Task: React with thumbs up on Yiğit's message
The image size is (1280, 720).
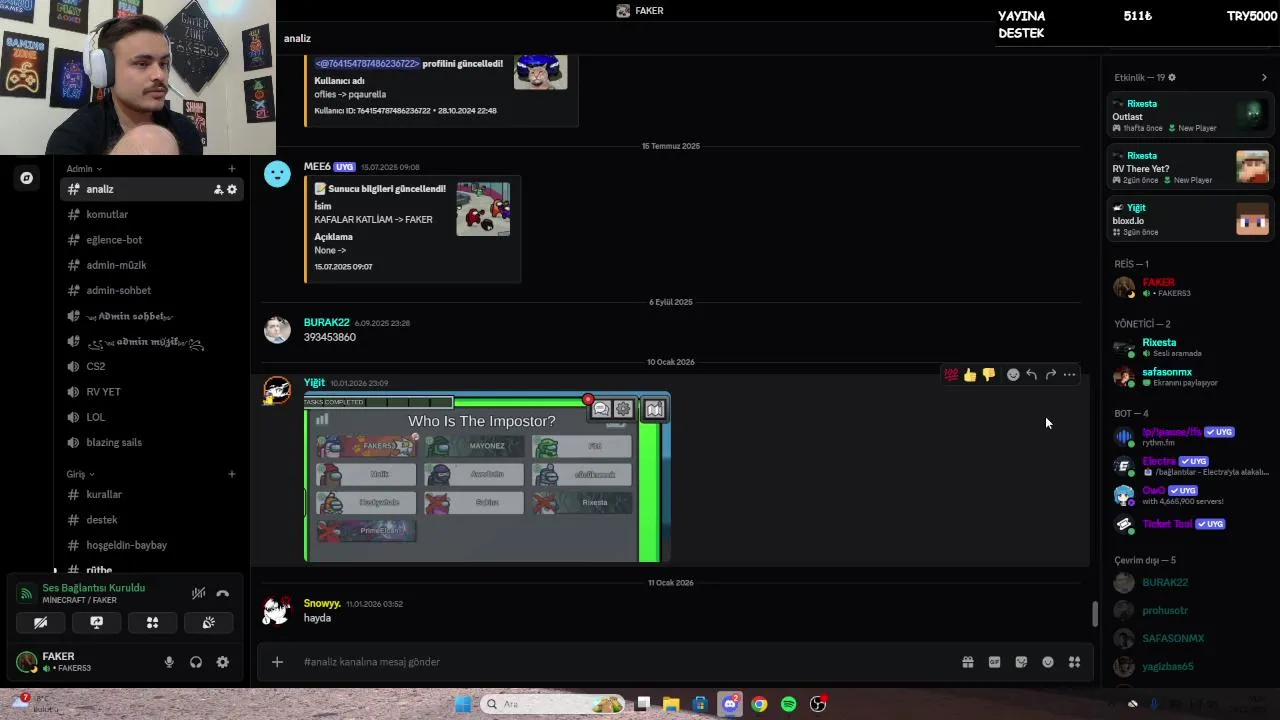Action: pyautogui.click(x=970, y=375)
